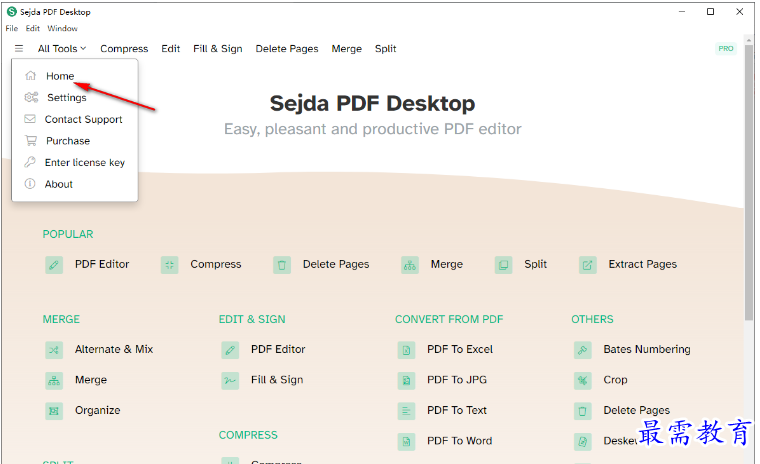This screenshot has width=760, height=464.
Task: Expand the All Tools dropdown
Action: [x=62, y=48]
